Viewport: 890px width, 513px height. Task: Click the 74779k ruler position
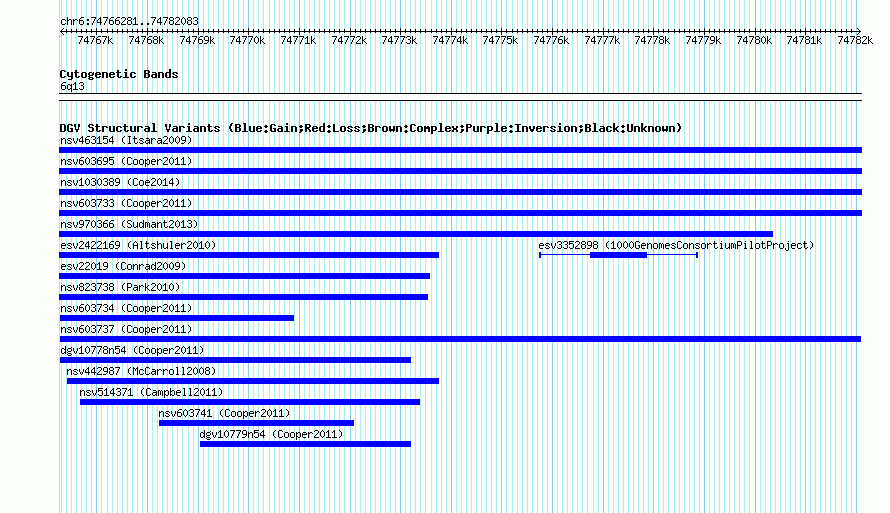pyautogui.click(x=703, y=40)
